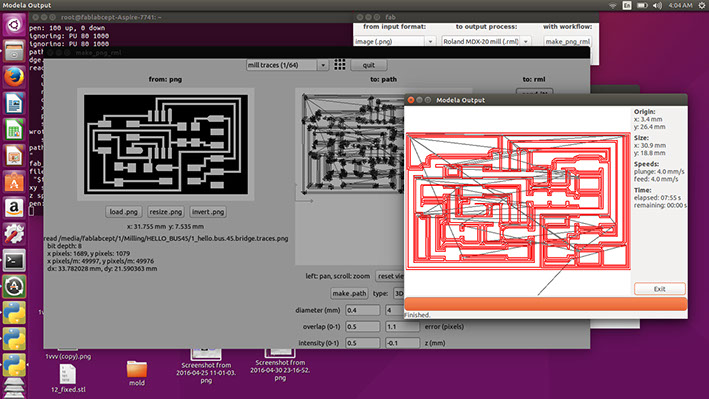The height and width of the screenshot is (399, 709).
Task: Click the red toolpath drawing in Modela Output
Action: 518,201
